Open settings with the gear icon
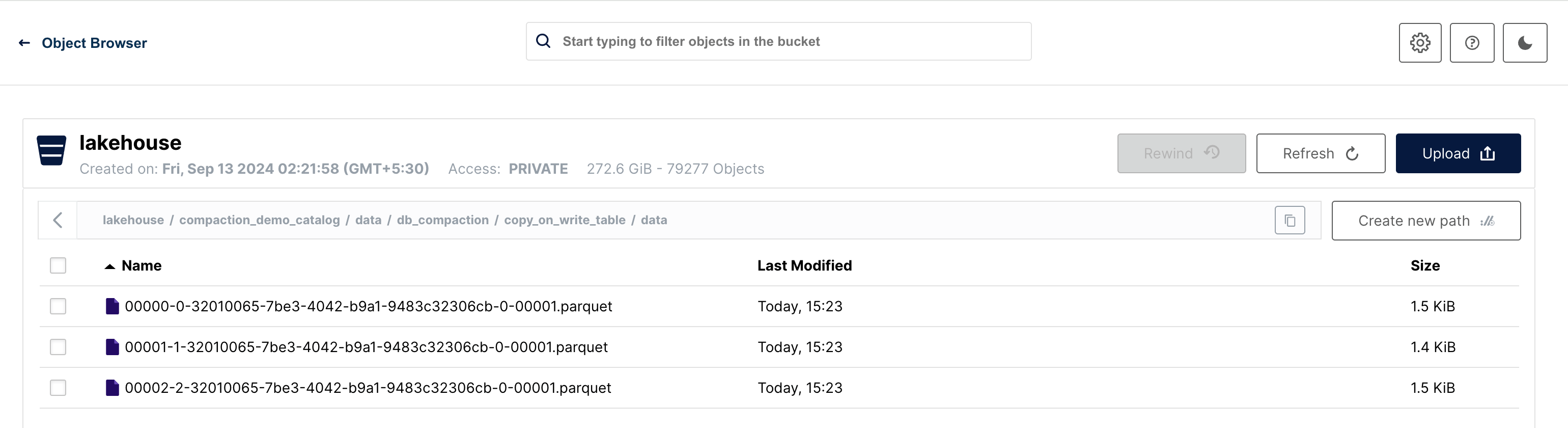 [x=1419, y=43]
